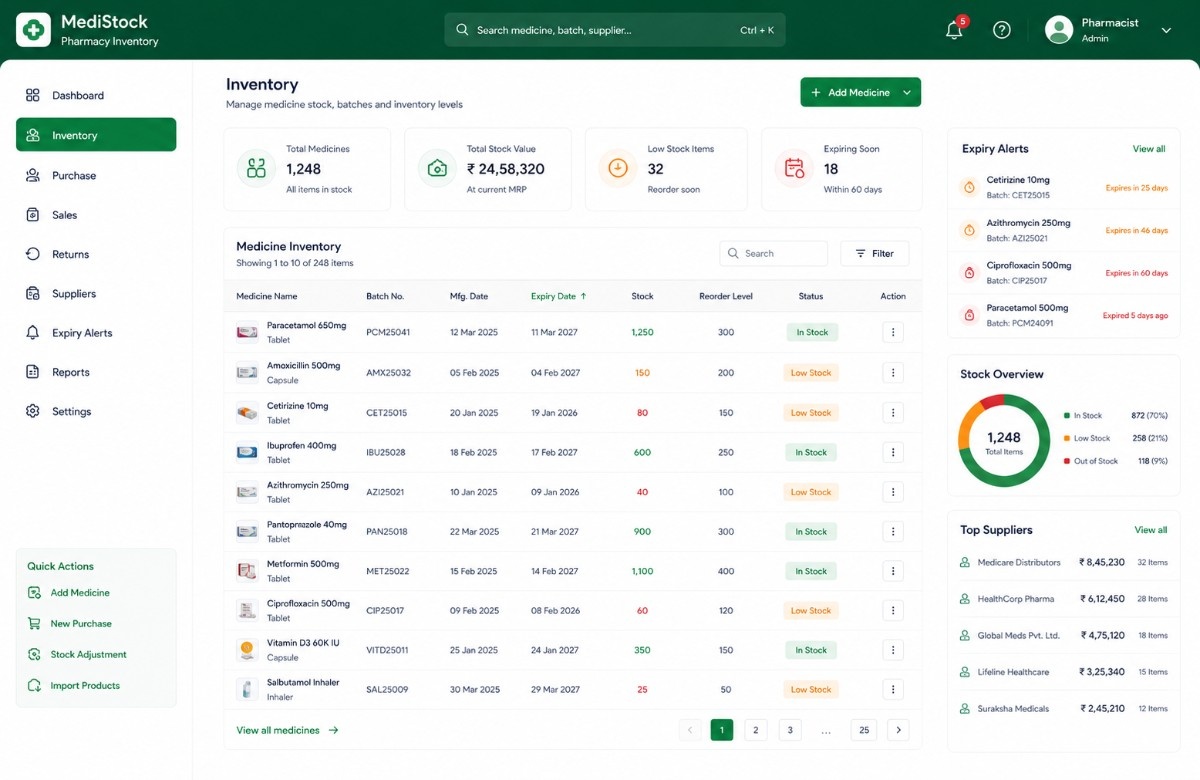Go to next page arrow
This screenshot has height=780, width=1200.
899,730
